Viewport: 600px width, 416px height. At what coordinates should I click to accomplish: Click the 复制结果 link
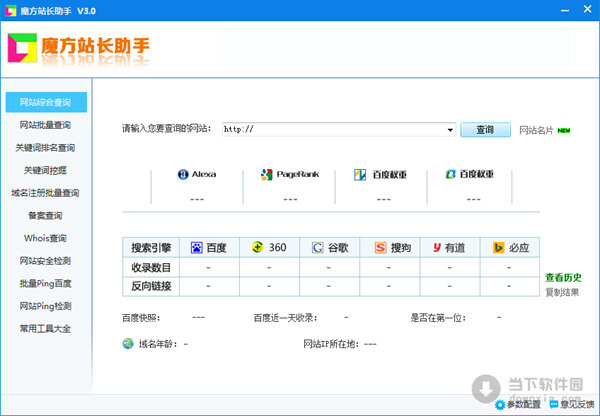pyautogui.click(x=562, y=293)
